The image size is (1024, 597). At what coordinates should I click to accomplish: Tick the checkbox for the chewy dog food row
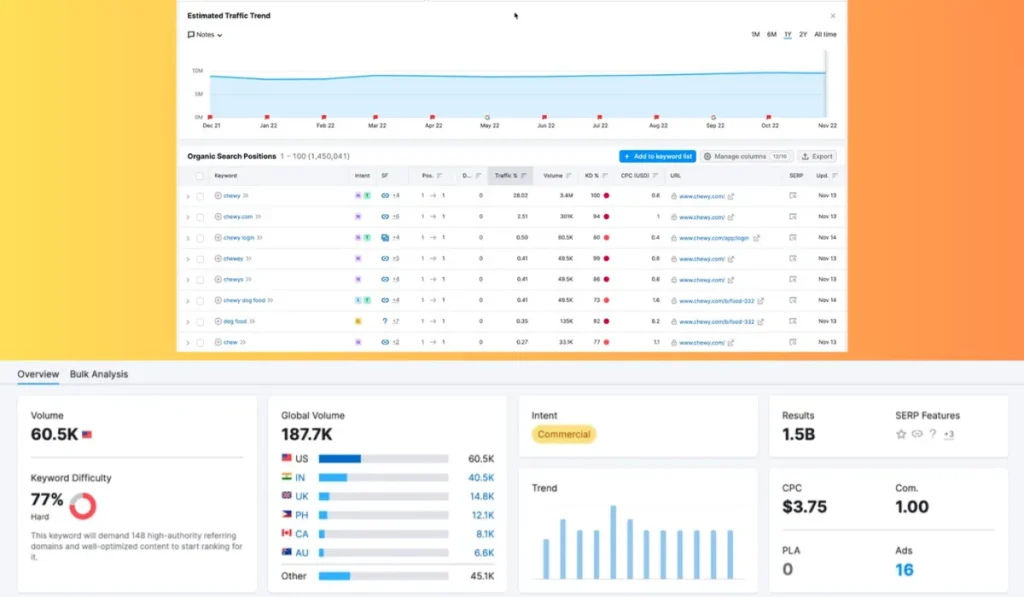200,300
